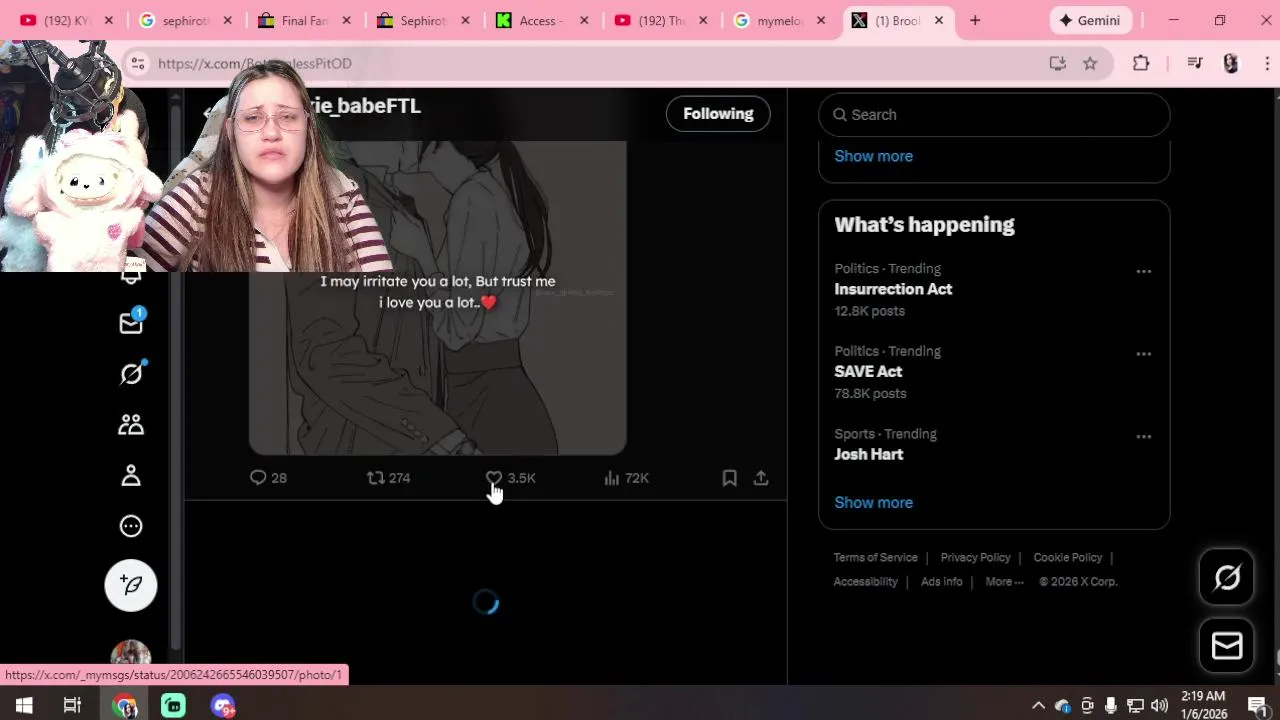Image resolution: width=1280 pixels, height=720 pixels.
Task: Open more options for SAVE Act trend
Action: pyautogui.click(x=1144, y=354)
